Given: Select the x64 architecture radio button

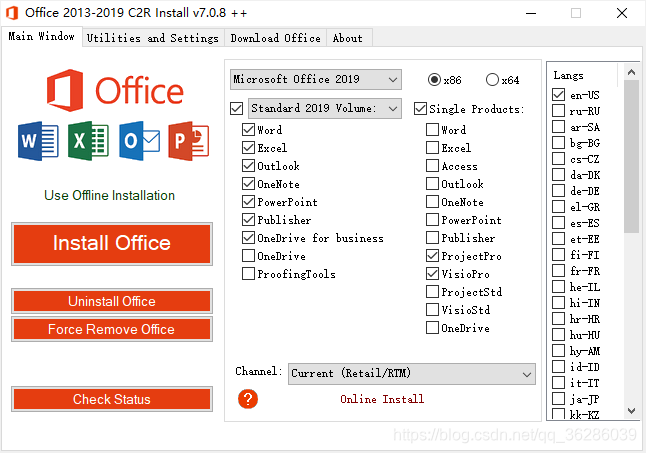Looking at the screenshot, I should [492, 79].
